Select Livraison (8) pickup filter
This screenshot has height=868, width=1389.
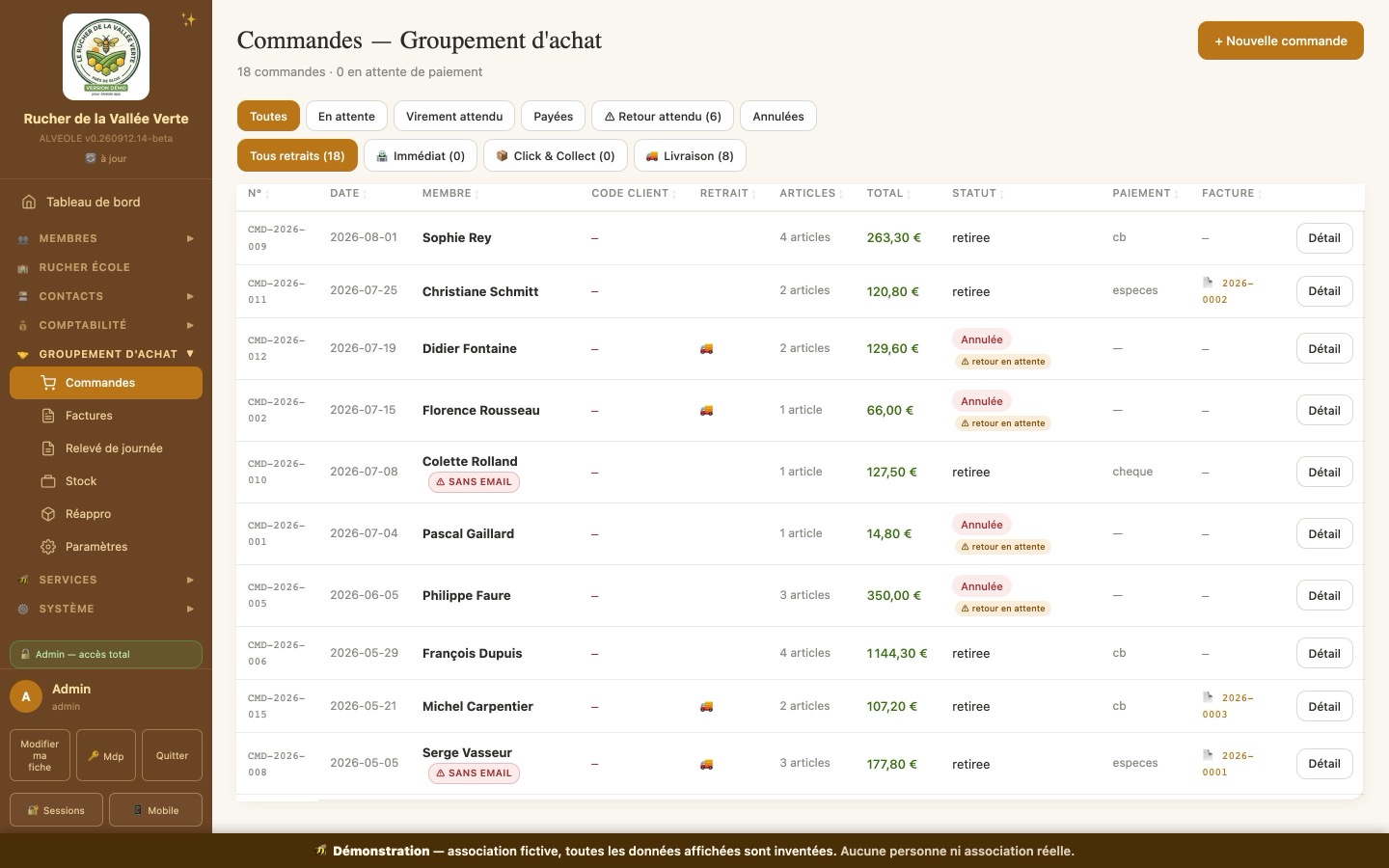click(x=690, y=156)
